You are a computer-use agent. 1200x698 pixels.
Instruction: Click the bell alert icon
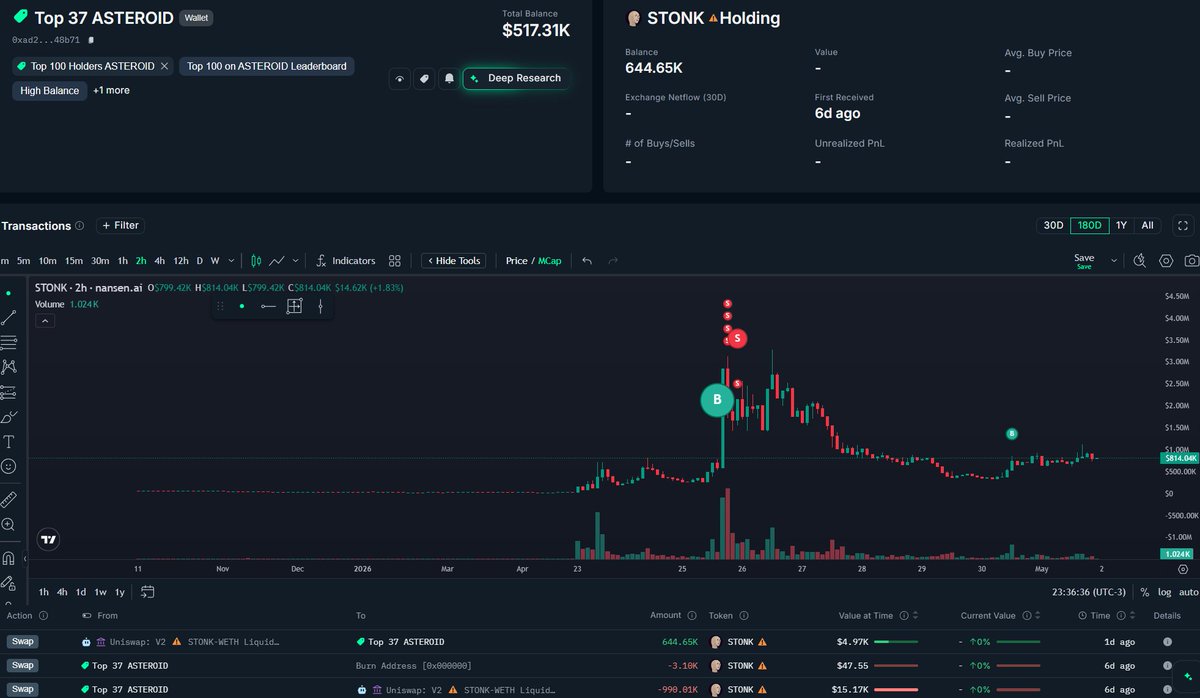coord(449,78)
